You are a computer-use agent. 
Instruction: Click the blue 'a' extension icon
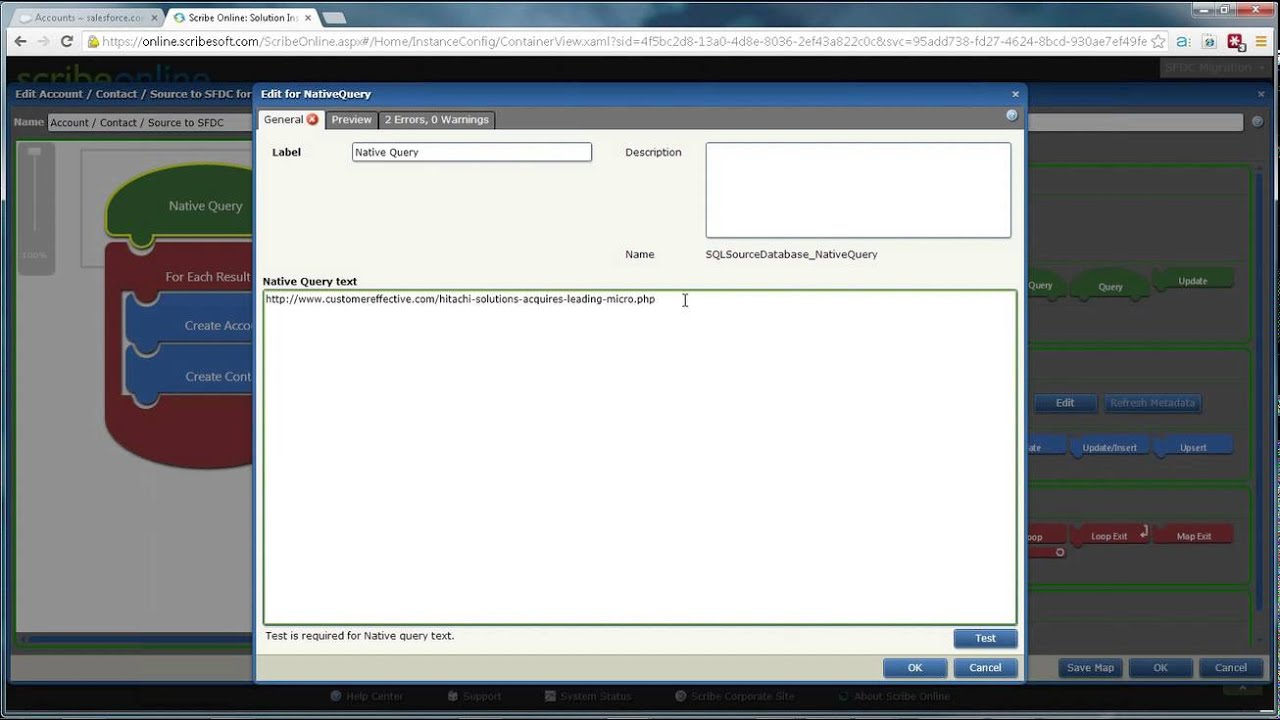coord(1183,41)
